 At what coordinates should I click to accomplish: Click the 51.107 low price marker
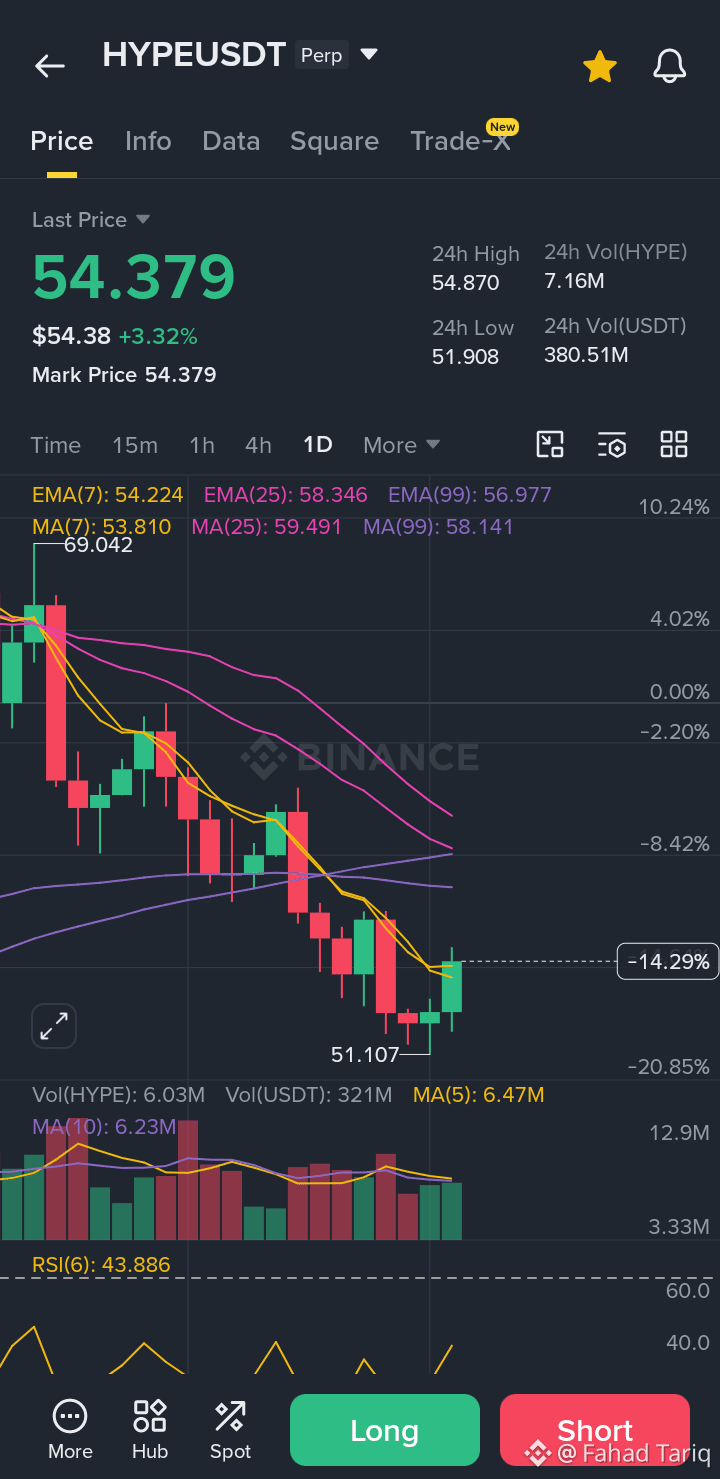pyautogui.click(x=365, y=1054)
